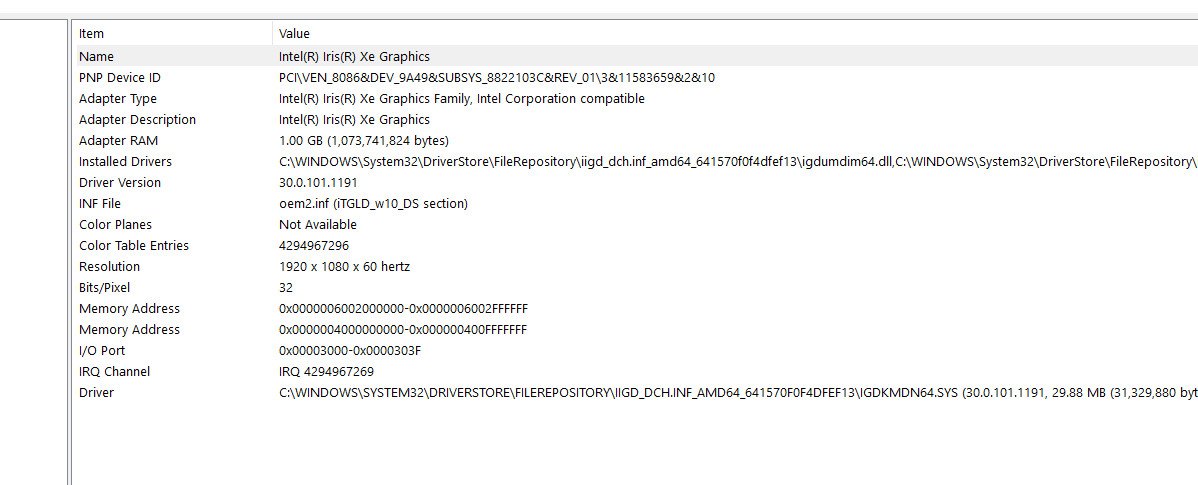This screenshot has width=1198, height=485.
Task: Click the Not Available value
Action: [x=318, y=225]
